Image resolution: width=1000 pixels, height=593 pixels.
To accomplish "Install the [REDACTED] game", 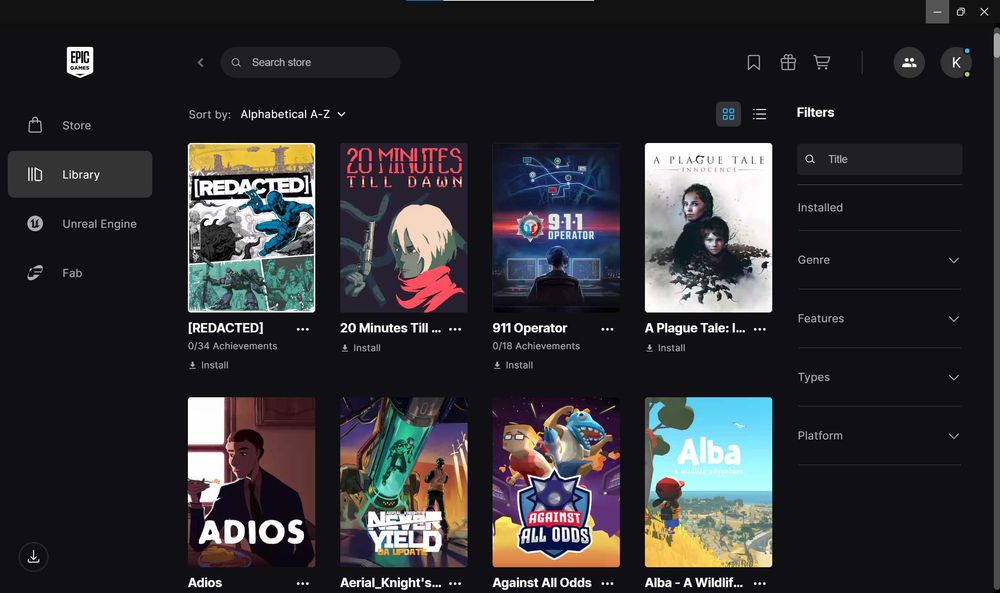I will tap(209, 365).
